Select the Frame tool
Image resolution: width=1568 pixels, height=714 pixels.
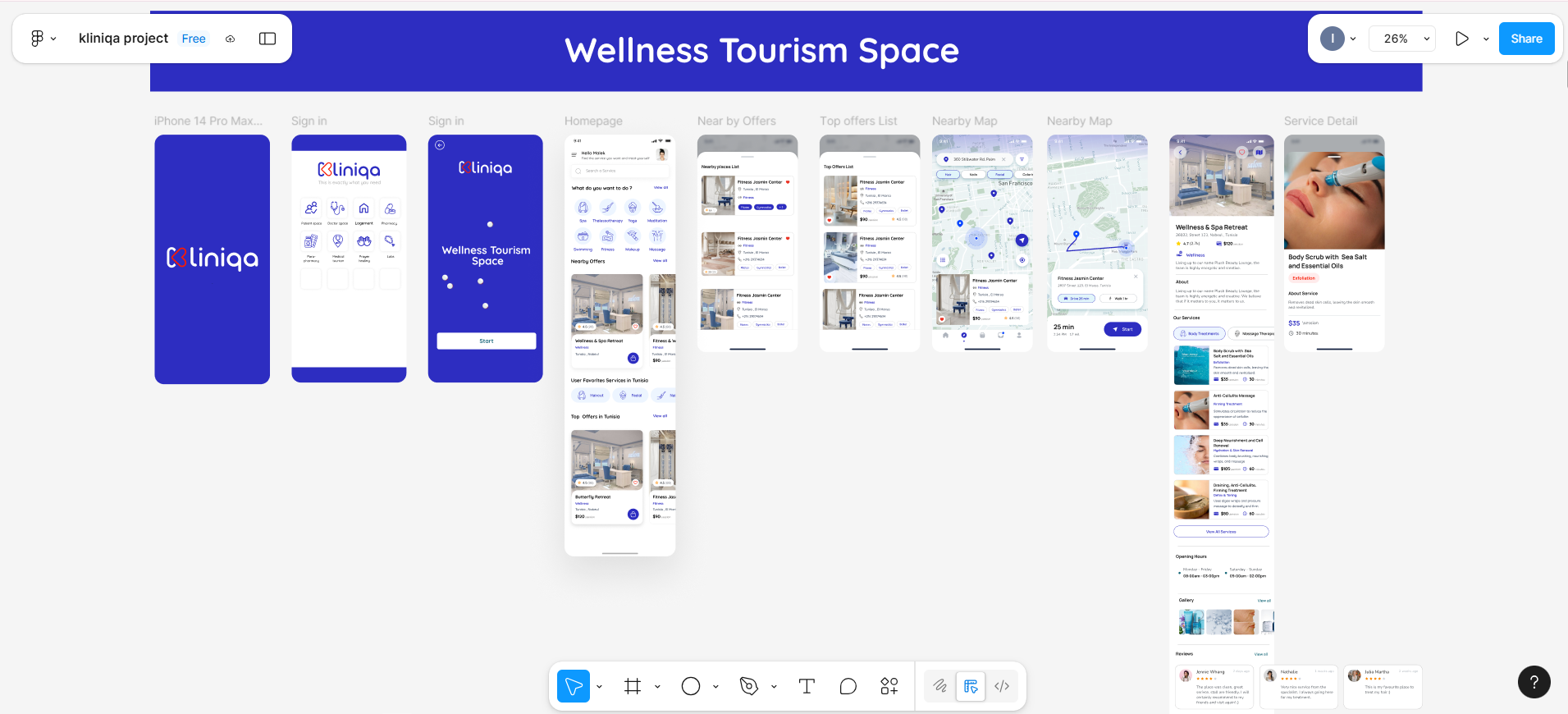pyautogui.click(x=632, y=686)
